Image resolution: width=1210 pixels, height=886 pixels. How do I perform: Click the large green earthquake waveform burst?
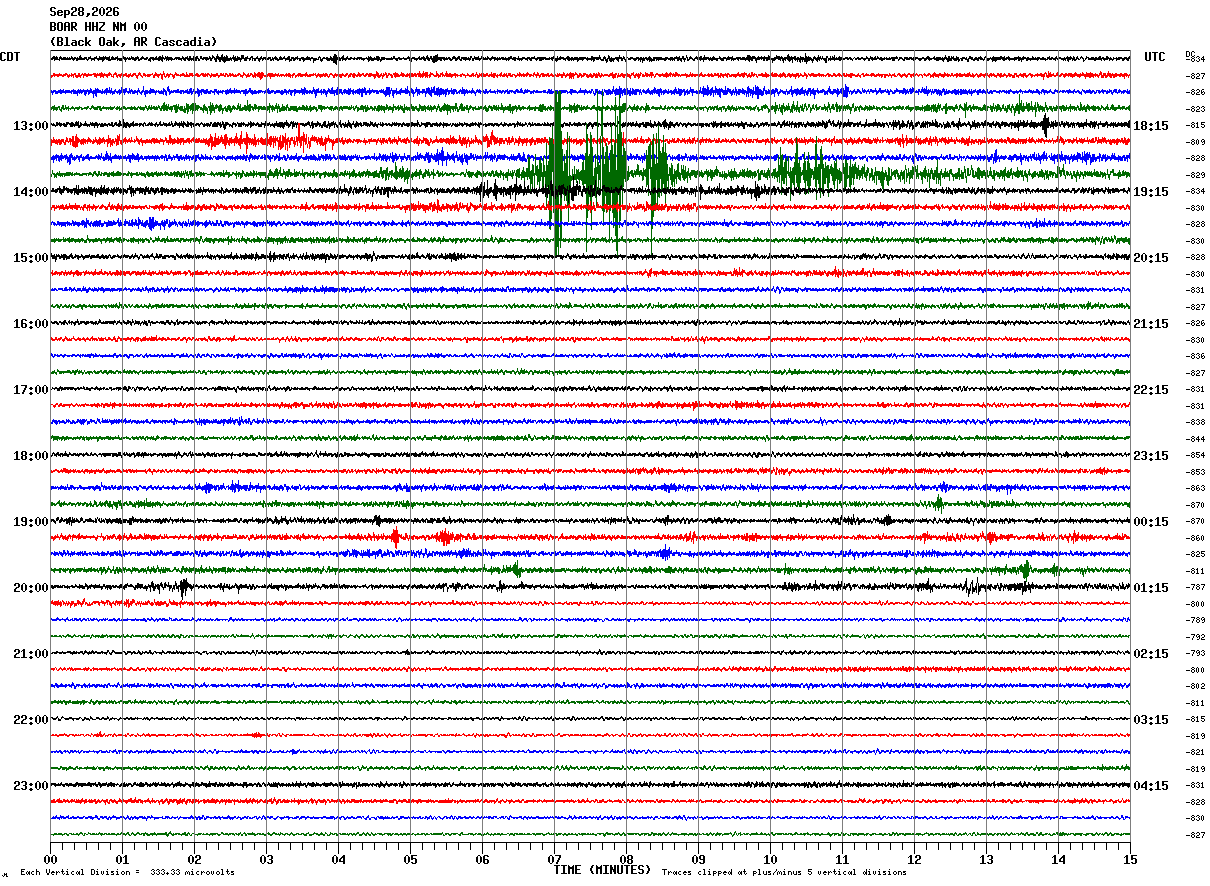pyautogui.click(x=590, y=170)
